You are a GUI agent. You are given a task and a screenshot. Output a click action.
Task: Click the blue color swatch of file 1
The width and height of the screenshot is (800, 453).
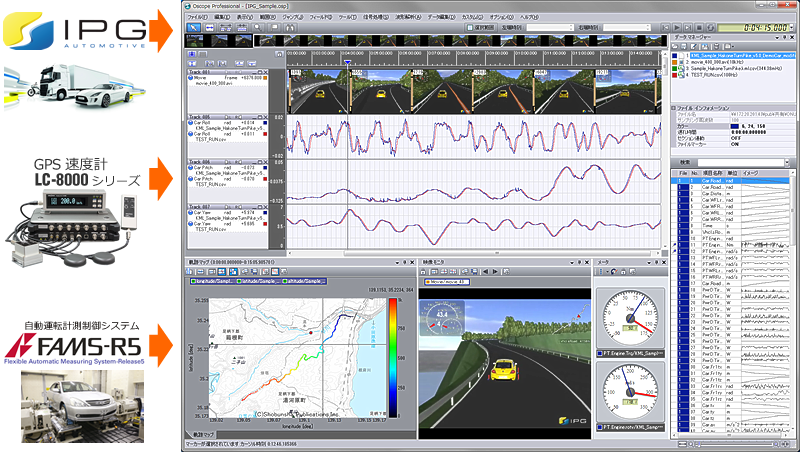(674, 55)
